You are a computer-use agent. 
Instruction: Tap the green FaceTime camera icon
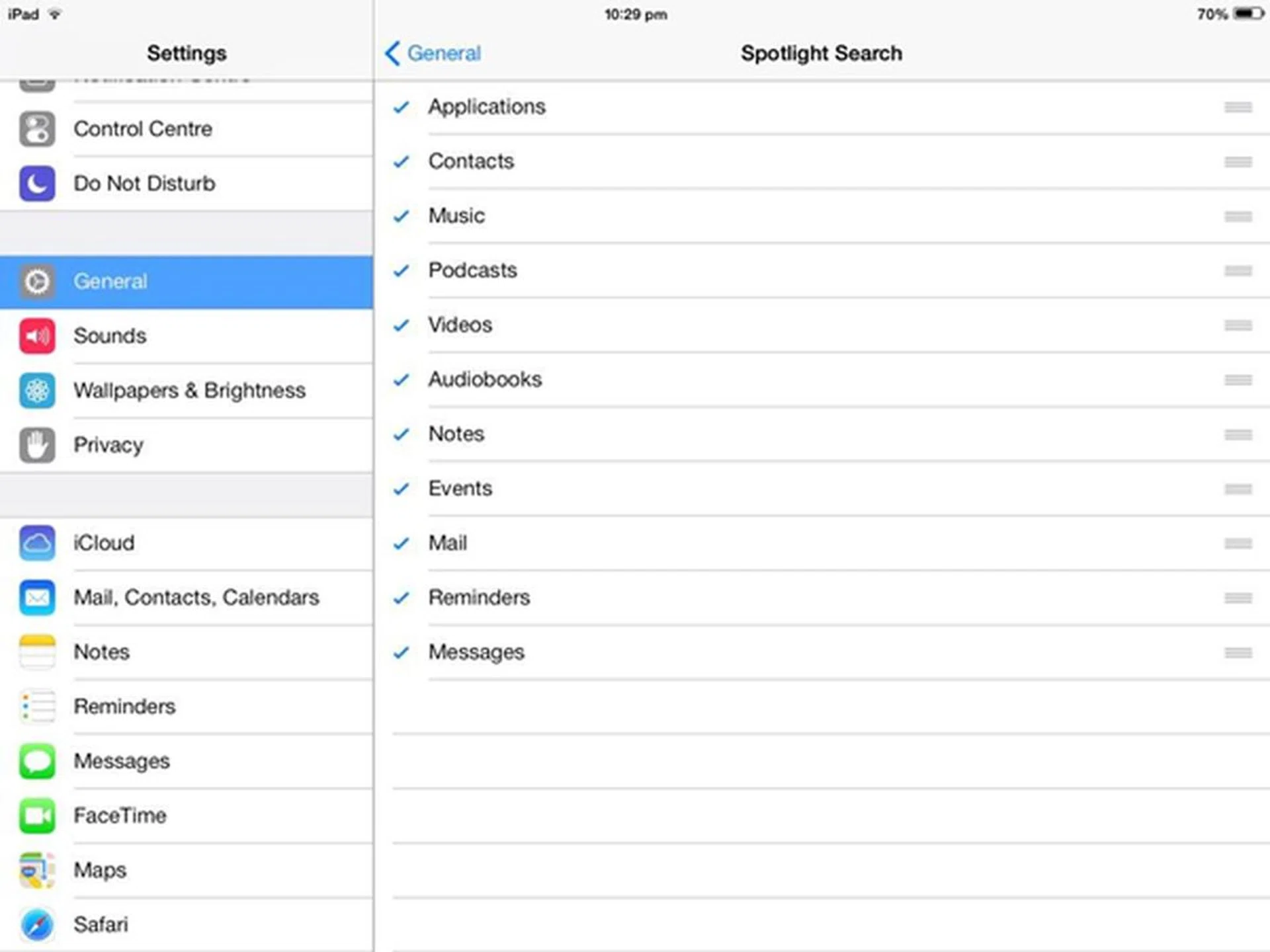[x=37, y=815]
